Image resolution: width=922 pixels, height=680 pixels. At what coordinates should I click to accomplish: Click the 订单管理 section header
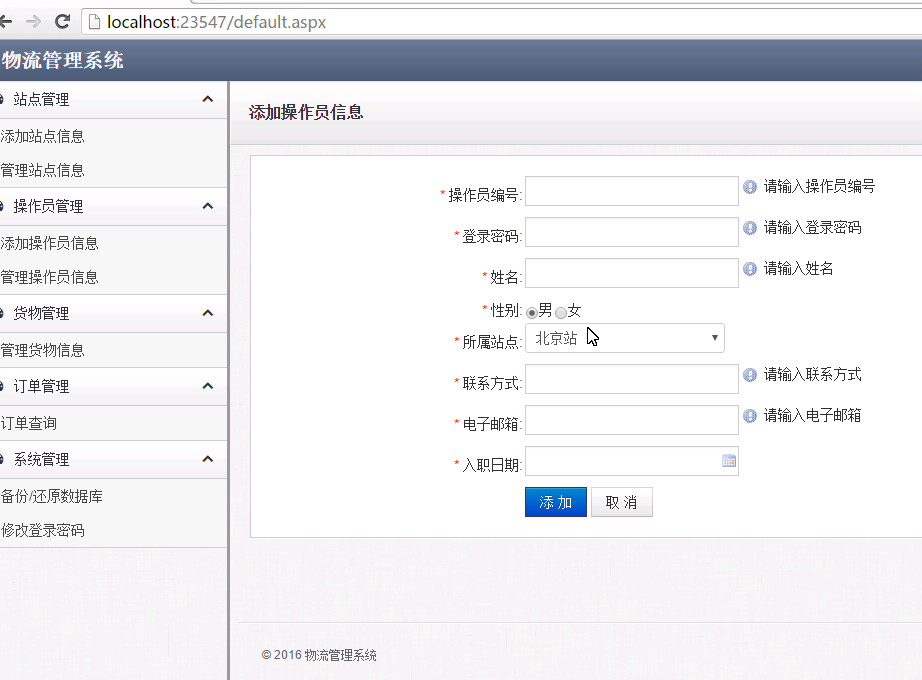pos(113,386)
